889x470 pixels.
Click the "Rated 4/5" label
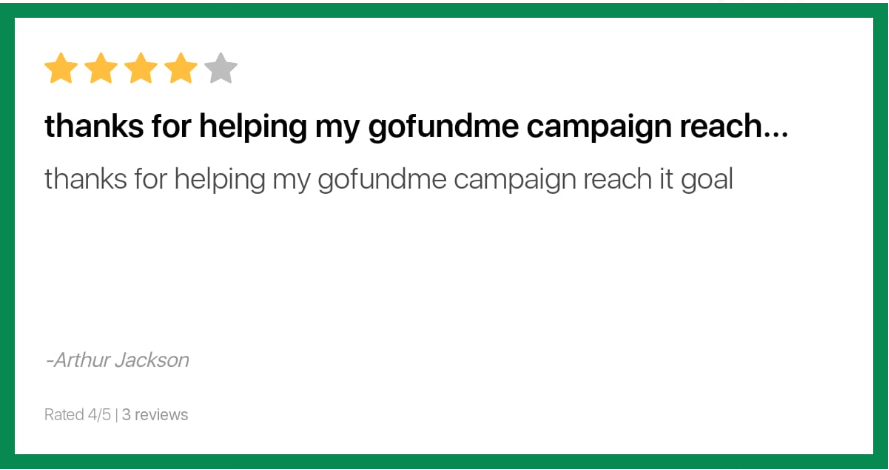[x=77, y=414]
